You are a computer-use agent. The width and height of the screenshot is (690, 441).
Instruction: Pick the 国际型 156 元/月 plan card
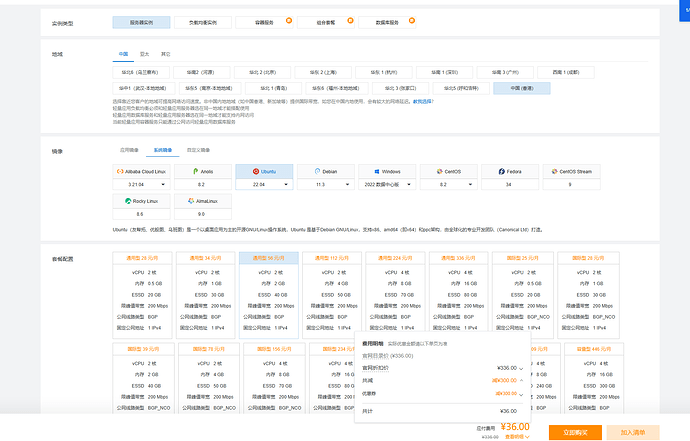click(x=274, y=378)
